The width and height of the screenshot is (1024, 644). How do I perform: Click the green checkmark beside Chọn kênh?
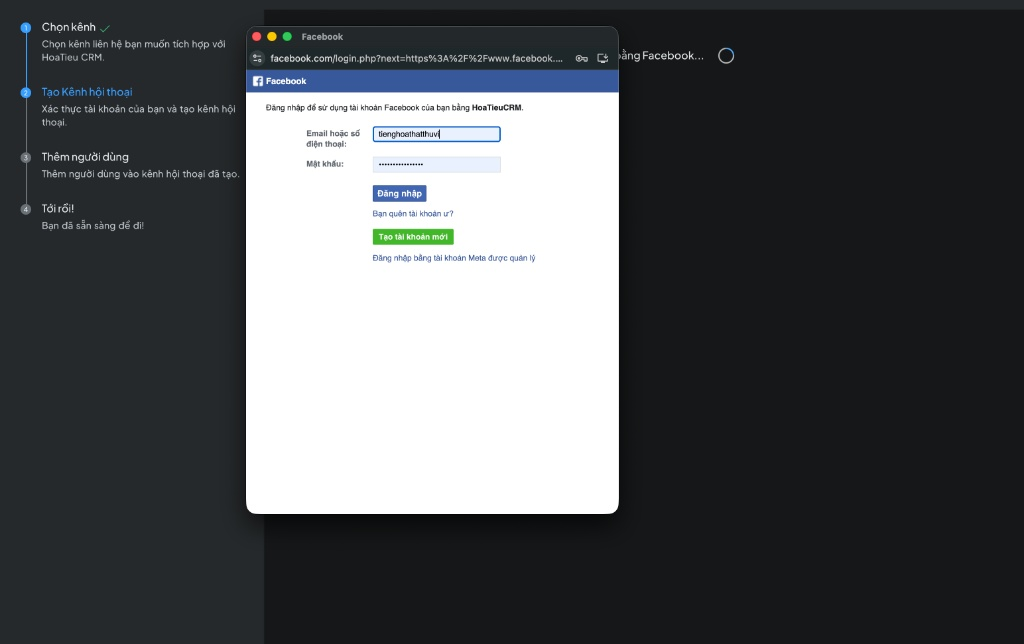coord(106,28)
